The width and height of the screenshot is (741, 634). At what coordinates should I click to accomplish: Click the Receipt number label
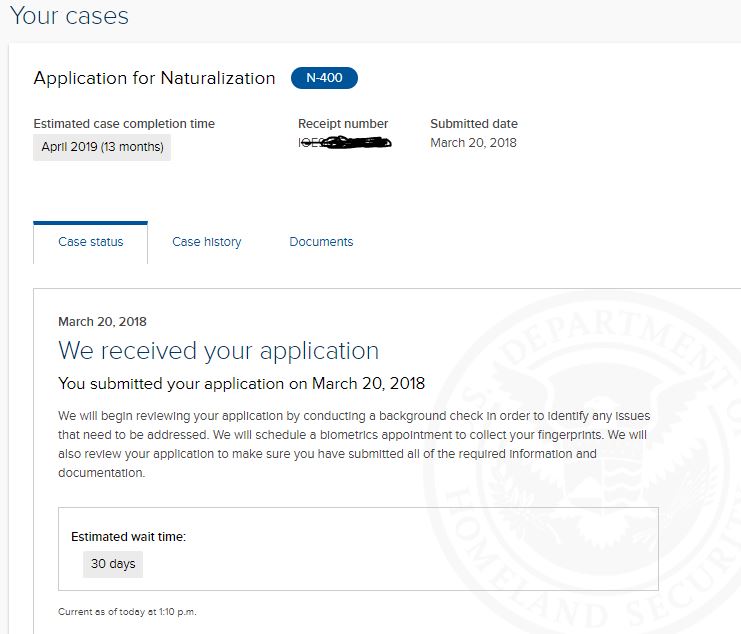[x=343, y=124]
